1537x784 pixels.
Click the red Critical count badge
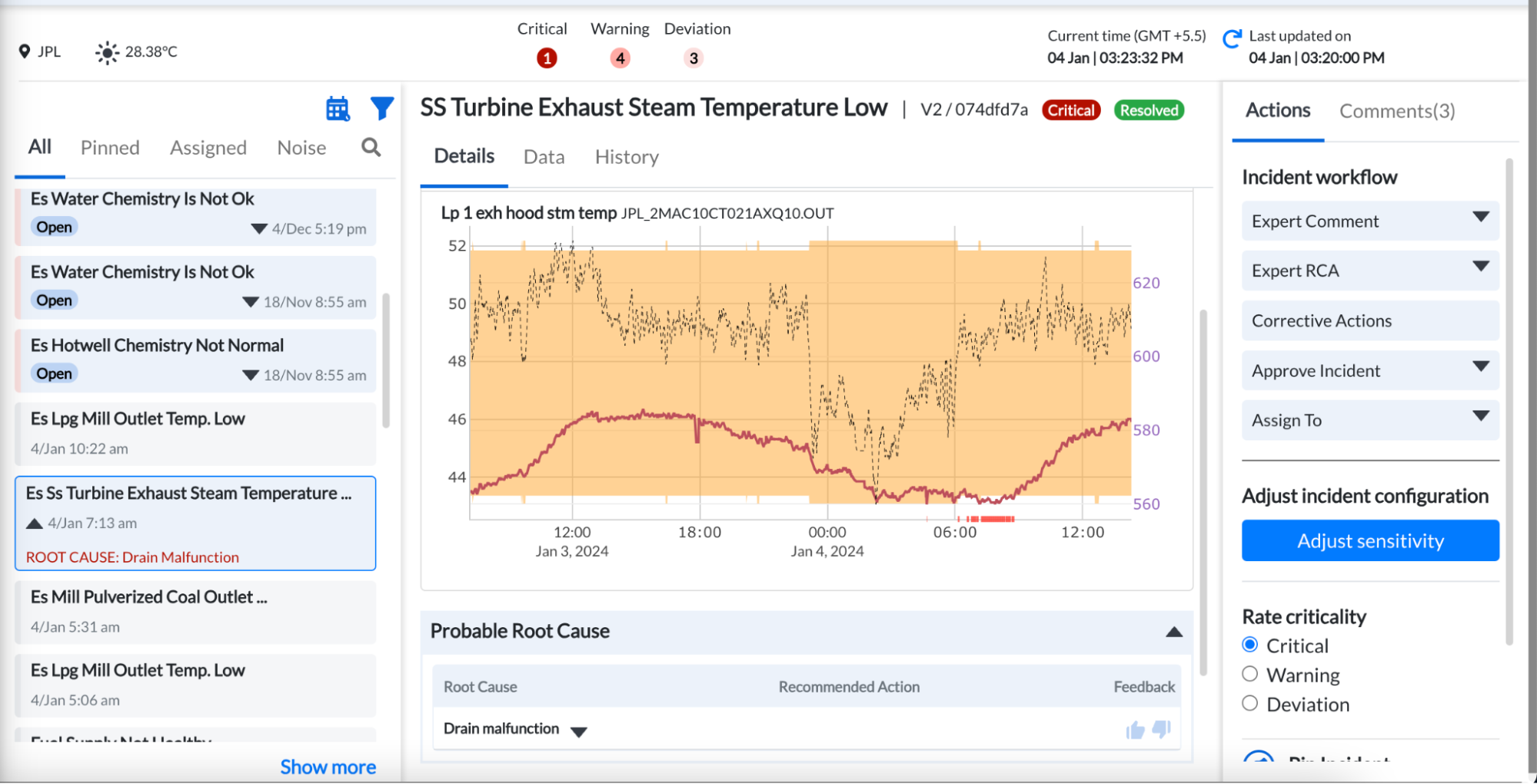click(546, 58)
